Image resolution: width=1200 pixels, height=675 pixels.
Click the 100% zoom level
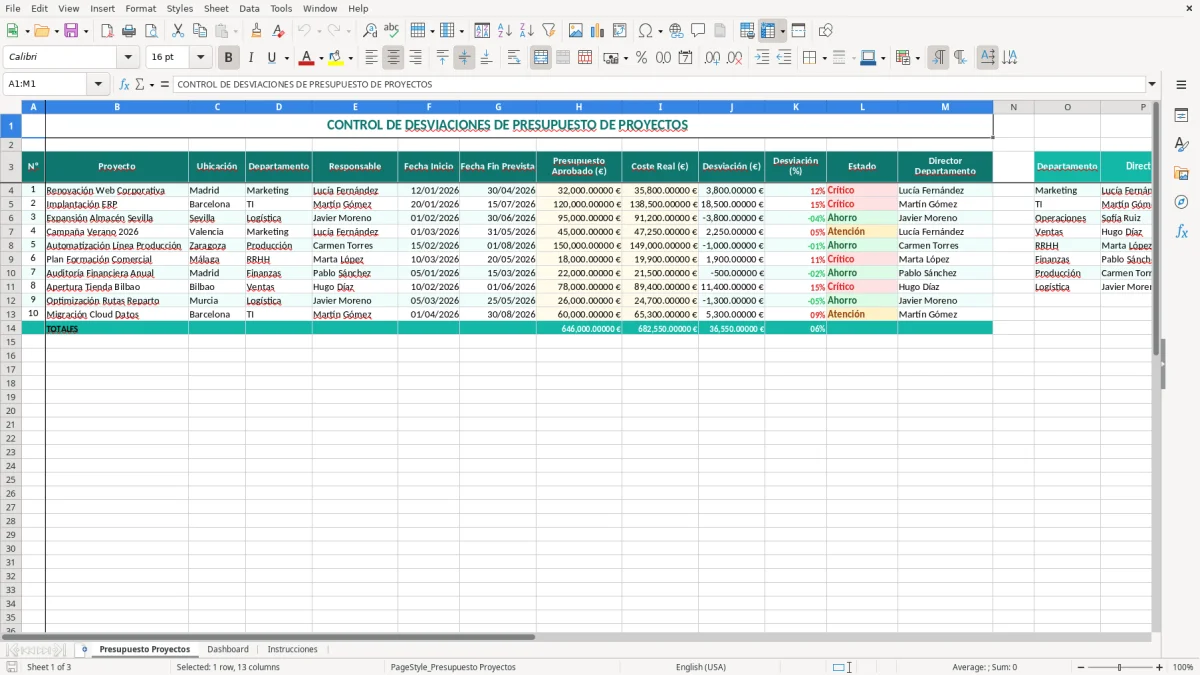tap(1183, 667)
